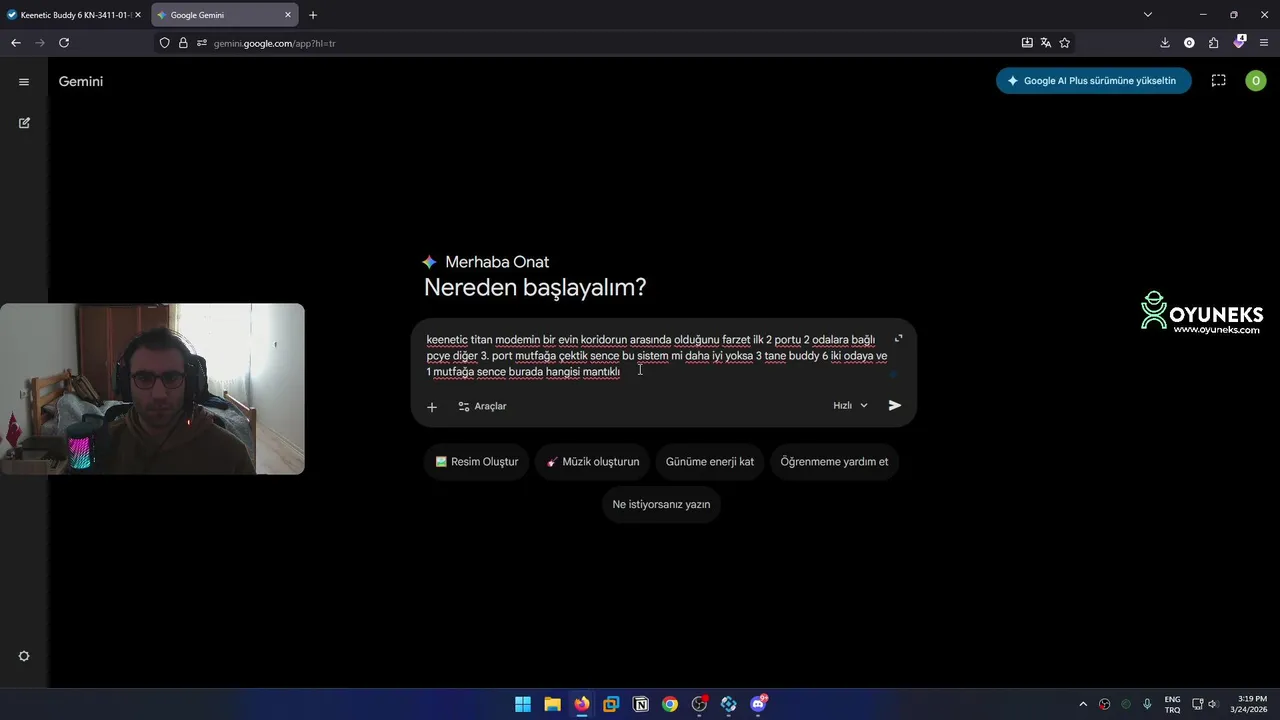
Task: Open File Explorer from the taskbar
Action: [552, 704]
